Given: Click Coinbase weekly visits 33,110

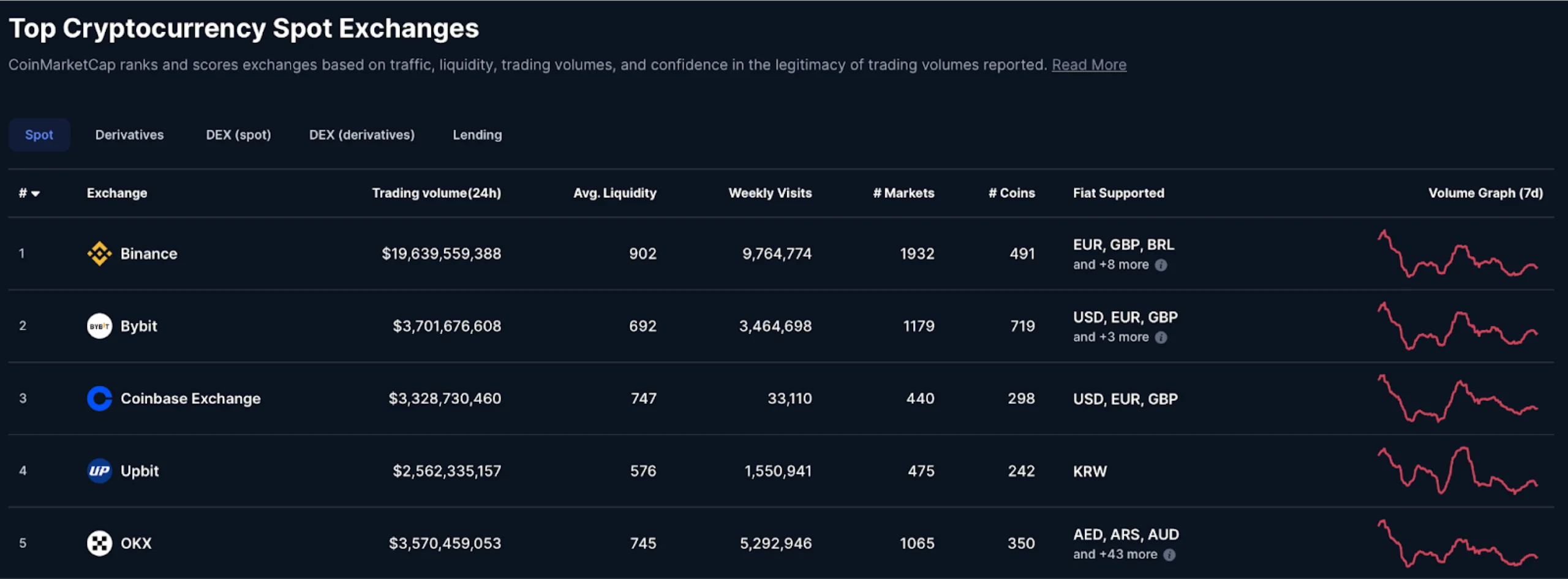Looking at the screenshot, I should pos(790,398).
